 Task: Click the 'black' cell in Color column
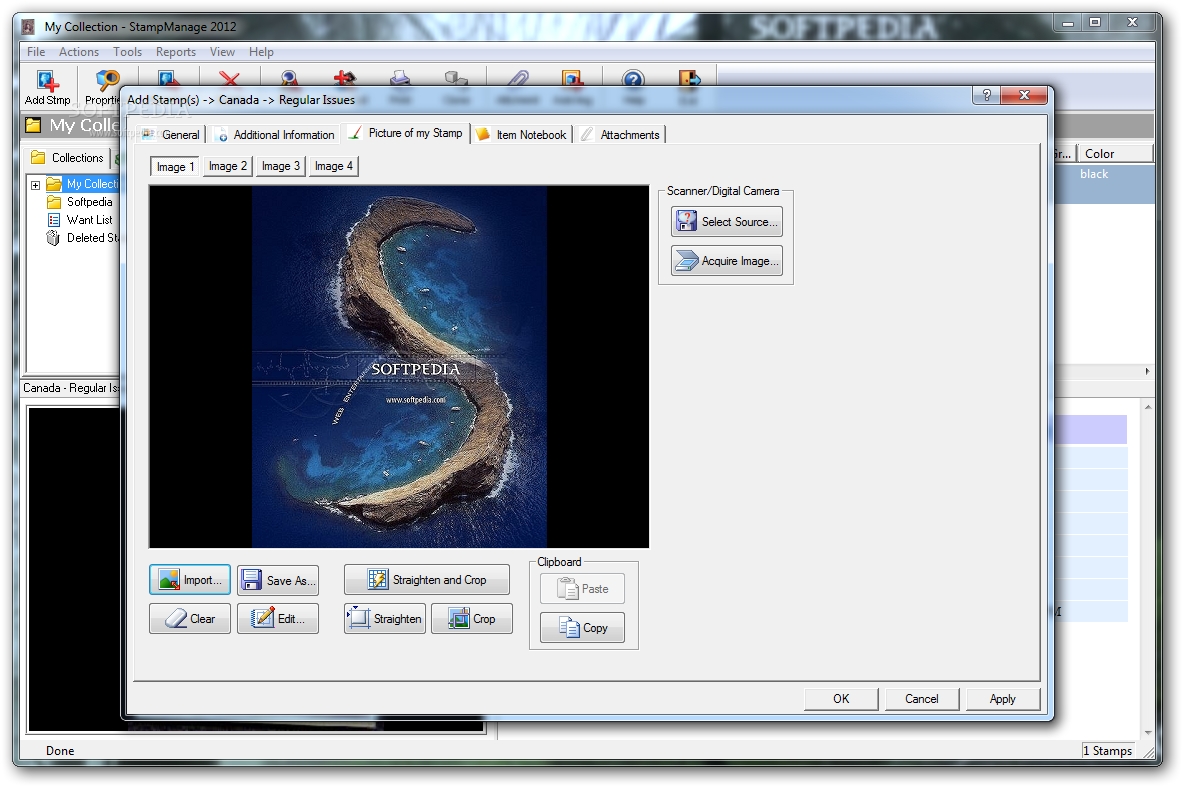(1093, 174)
